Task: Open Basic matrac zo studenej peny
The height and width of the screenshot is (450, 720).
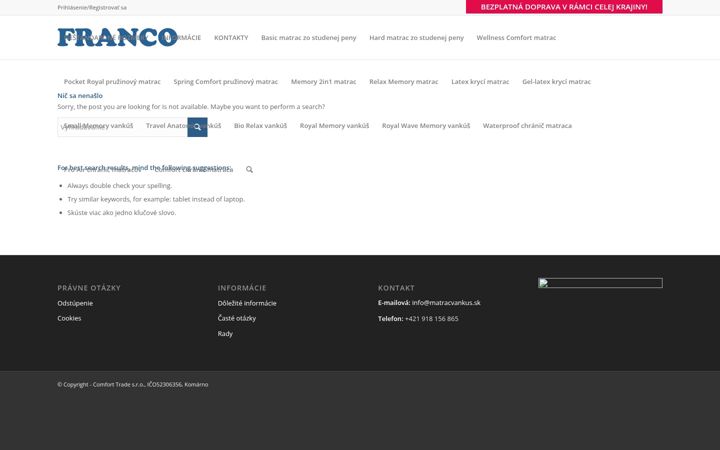Action: 309,38
